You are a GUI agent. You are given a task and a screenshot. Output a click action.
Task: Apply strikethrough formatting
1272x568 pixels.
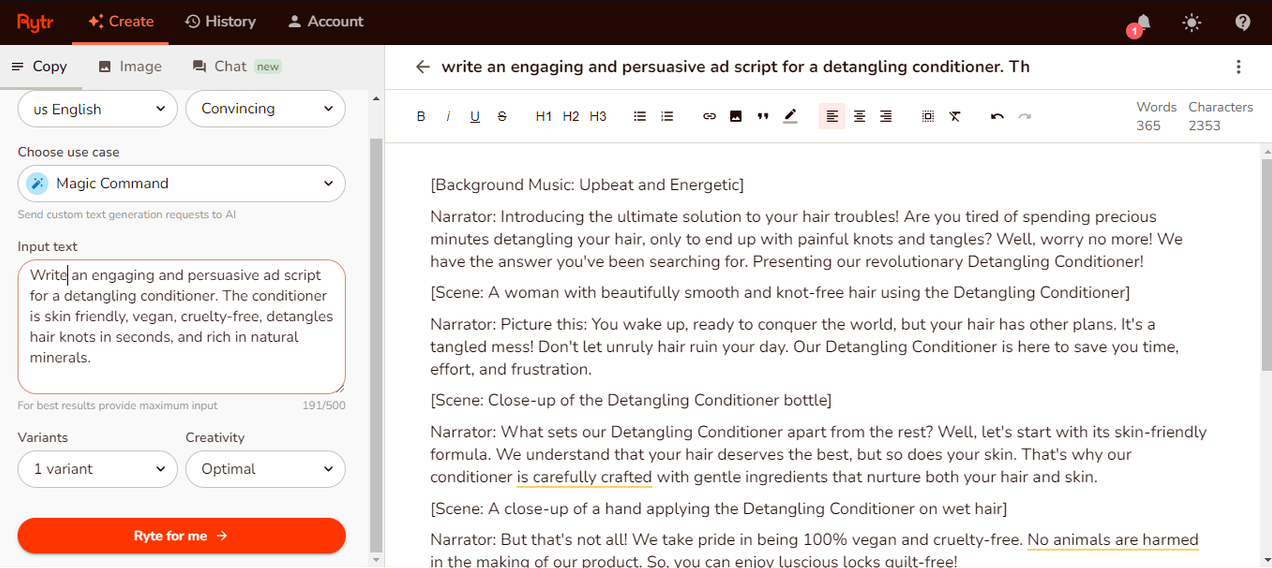[x=502, y=116]
